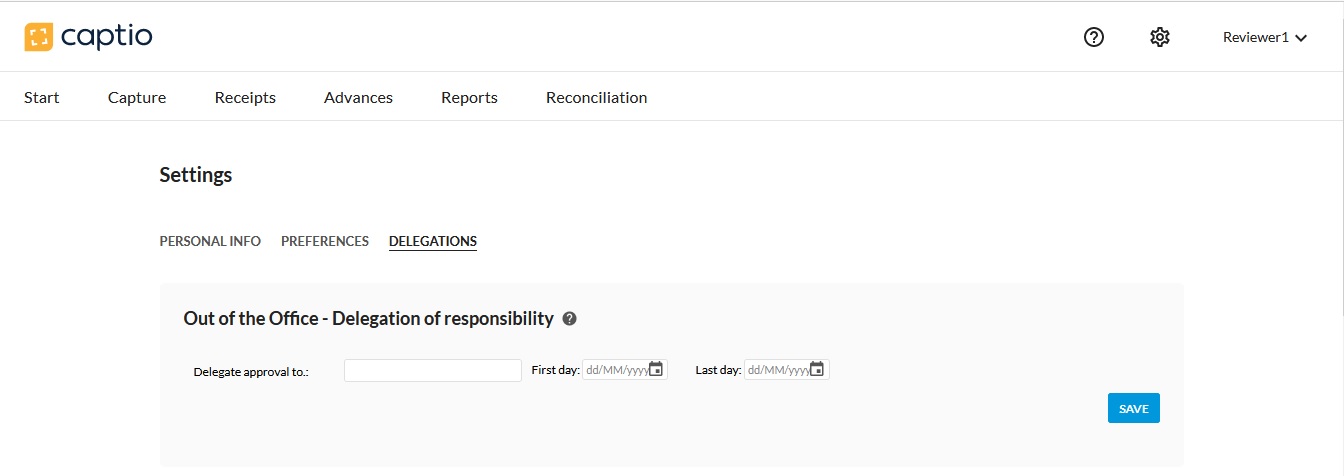The height and width of the screenshot is (476, 1344).
Task: Open the Reconciliation page
Action: (596, 98)
